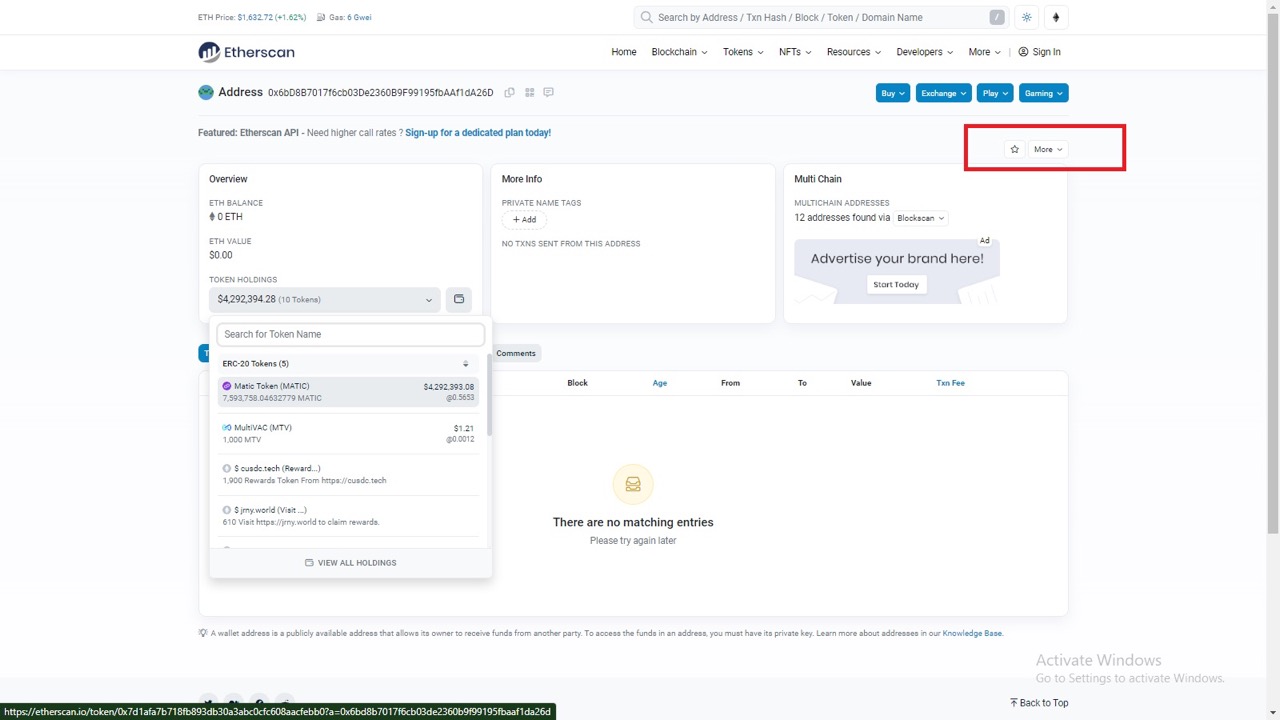Click the address blockie avatar icon
The width and height of the screenshot is (1280, 720).
pyautogui.click(x=206, y=93)
